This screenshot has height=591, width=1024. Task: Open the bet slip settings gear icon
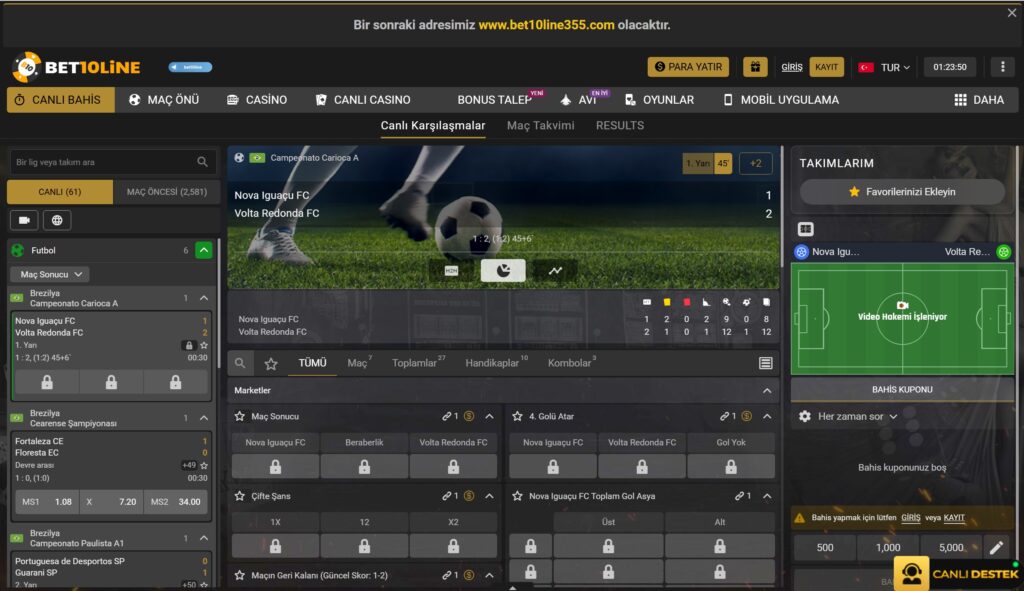pyautogui.click(x=805, y=416)
